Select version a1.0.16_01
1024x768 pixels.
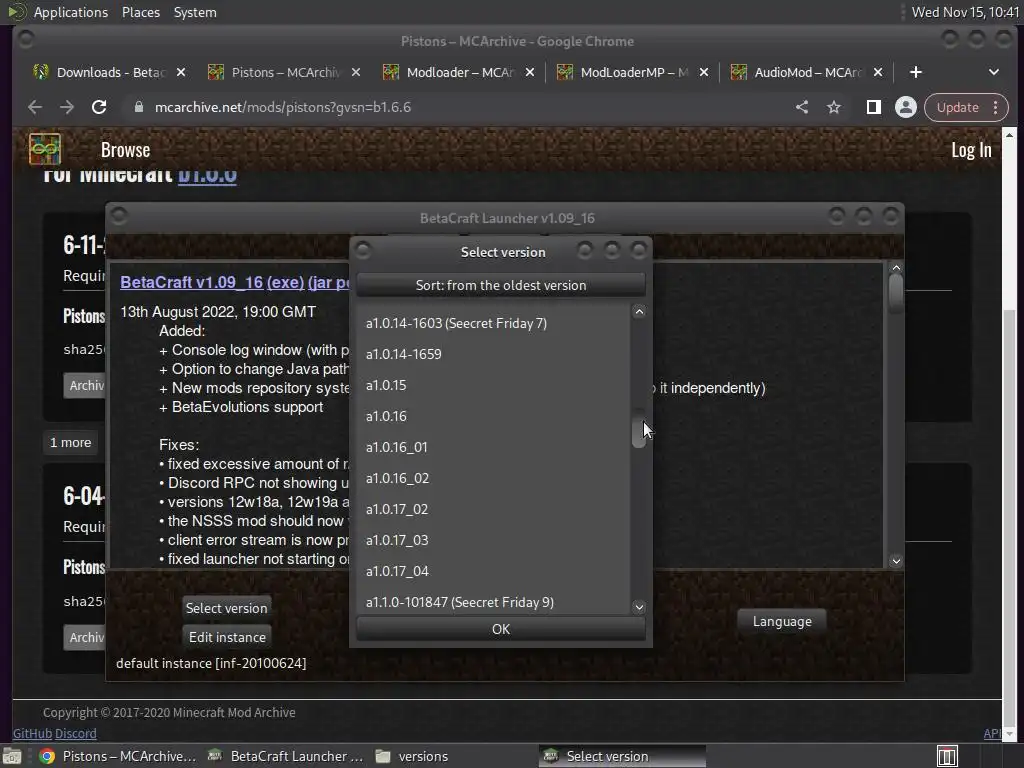click(494, 447)
